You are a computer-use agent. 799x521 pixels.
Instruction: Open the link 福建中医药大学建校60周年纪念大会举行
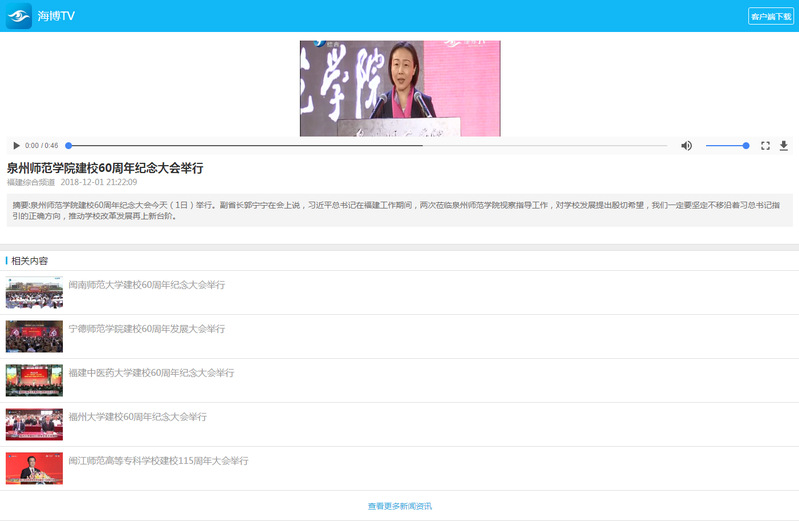click(151, 373)
